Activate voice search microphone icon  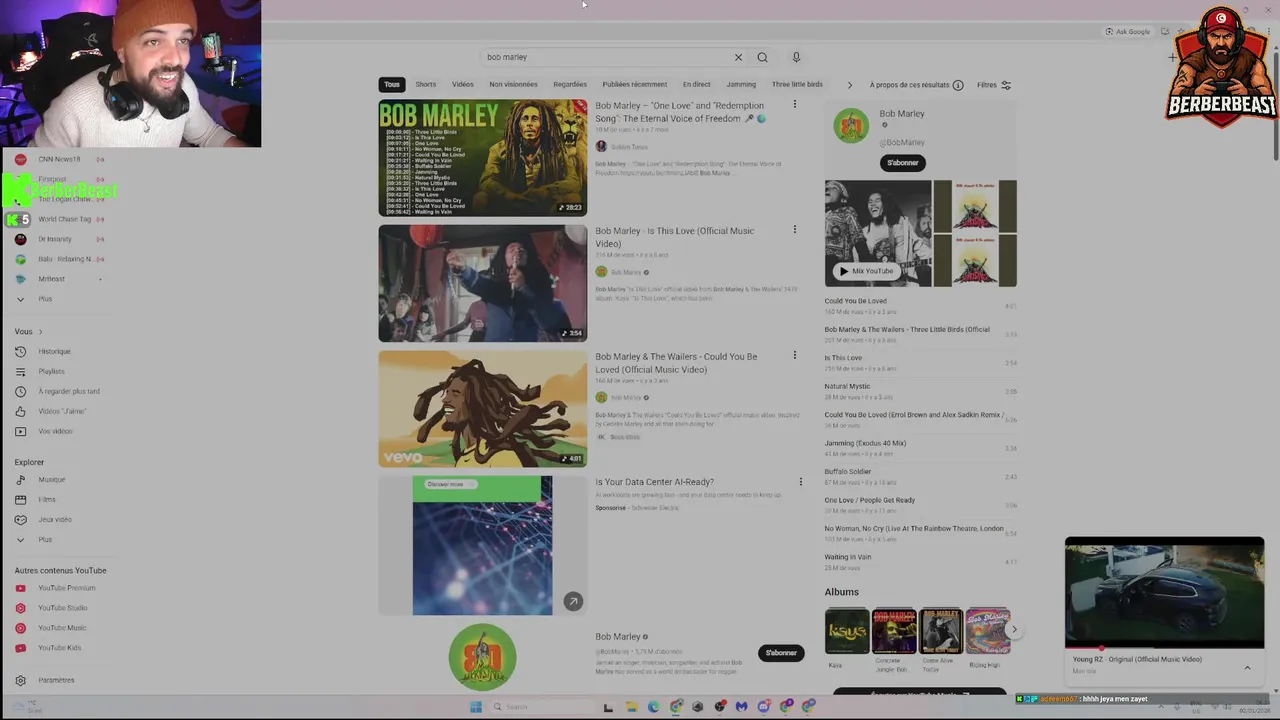click(796, 57)
